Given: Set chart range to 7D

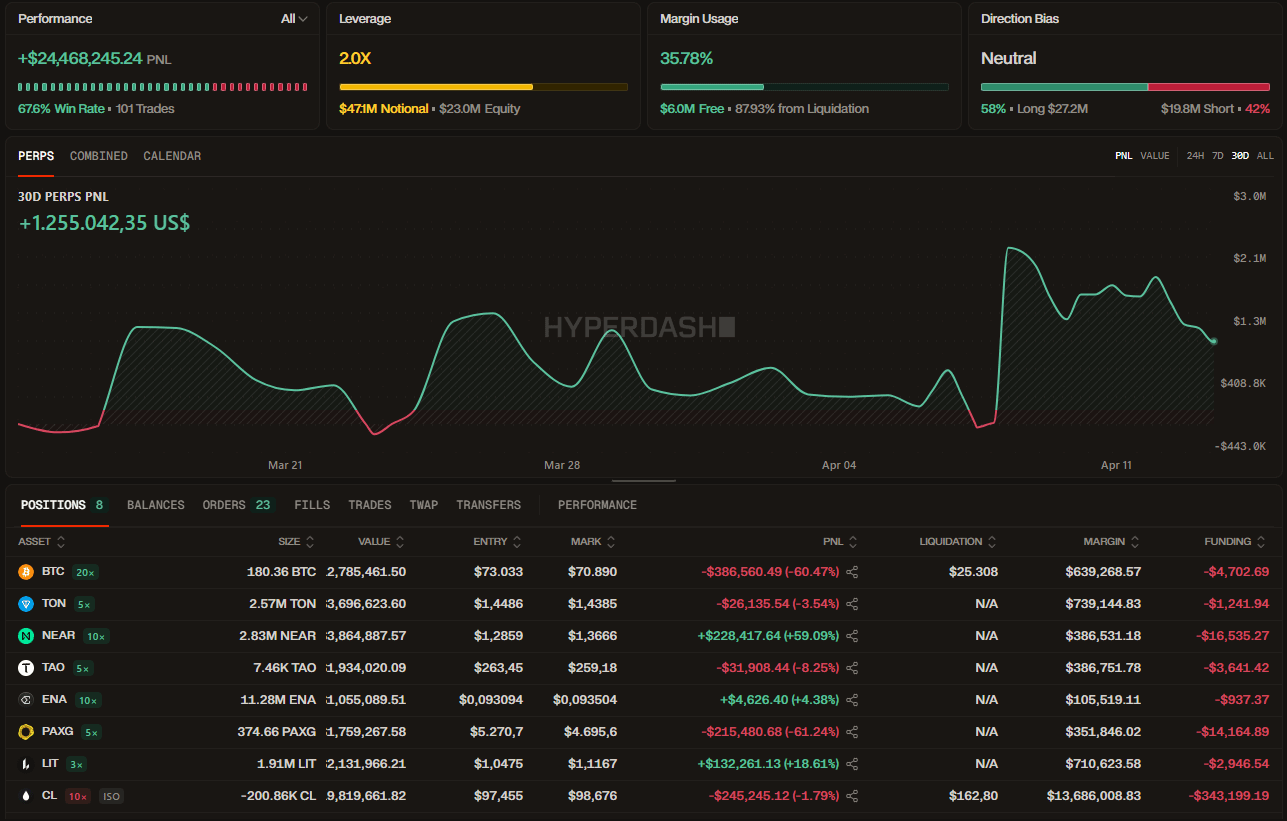Looking at the screenshot, I should [1217, 156].
